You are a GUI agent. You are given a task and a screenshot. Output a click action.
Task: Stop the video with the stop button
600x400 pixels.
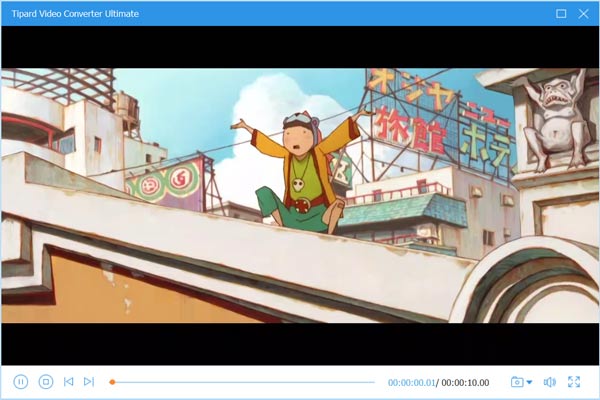tap(46, 382)
